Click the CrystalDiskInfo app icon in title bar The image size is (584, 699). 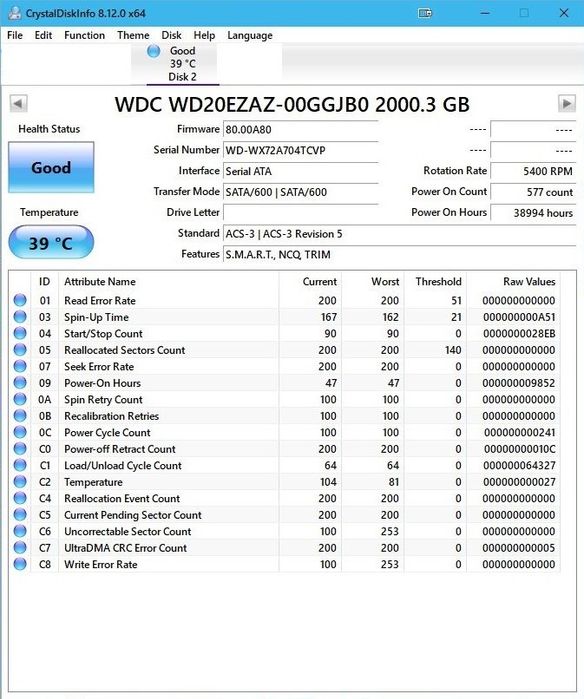(15, 13)
